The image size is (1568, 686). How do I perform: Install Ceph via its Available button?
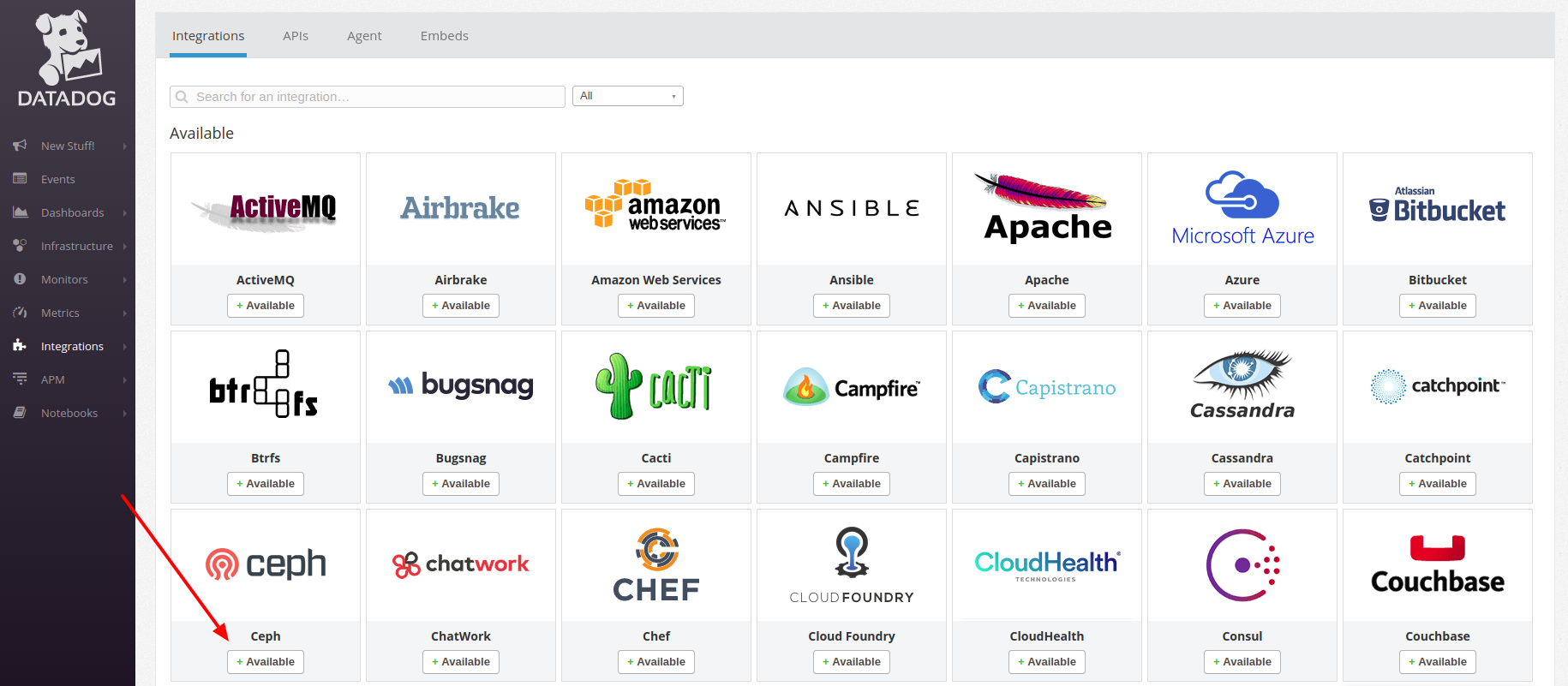(266, 662)
